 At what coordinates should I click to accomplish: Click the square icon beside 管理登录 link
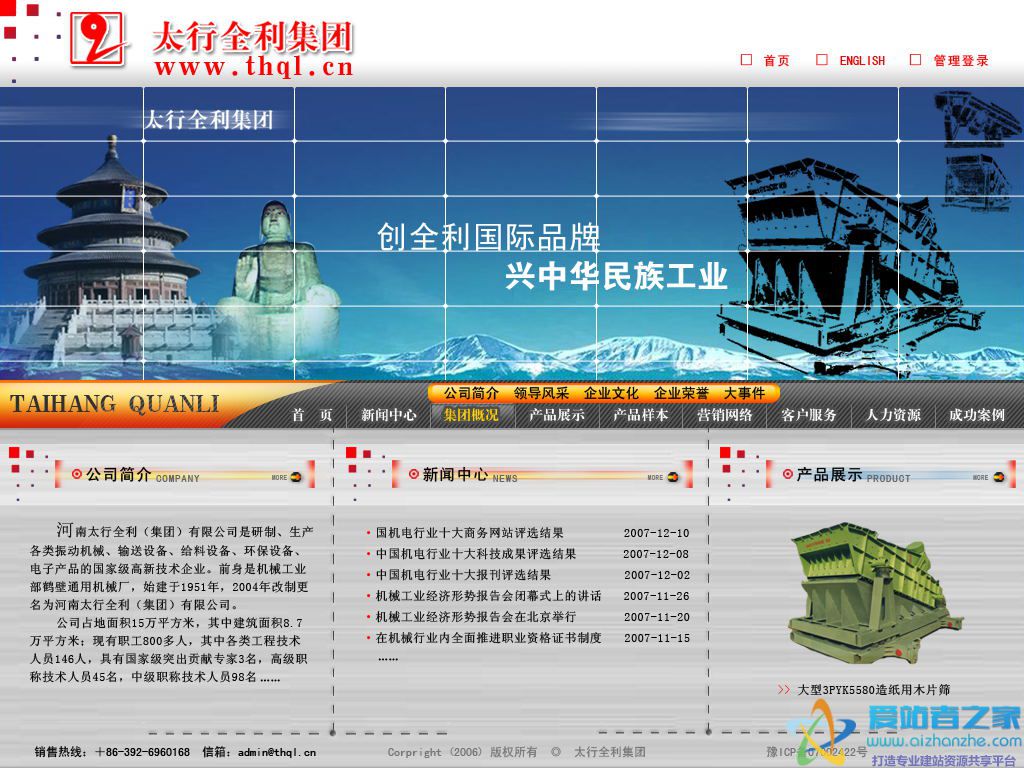[915, 60]
